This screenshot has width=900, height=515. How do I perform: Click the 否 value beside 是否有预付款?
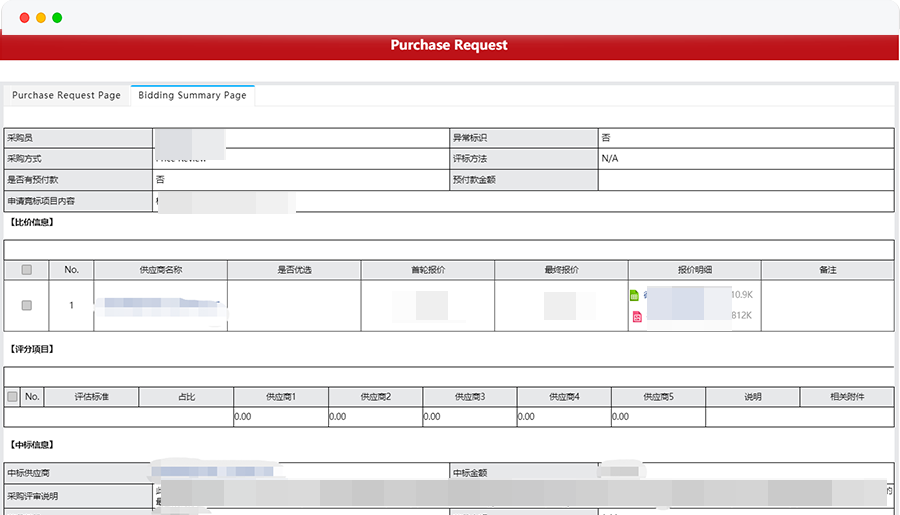160,180
